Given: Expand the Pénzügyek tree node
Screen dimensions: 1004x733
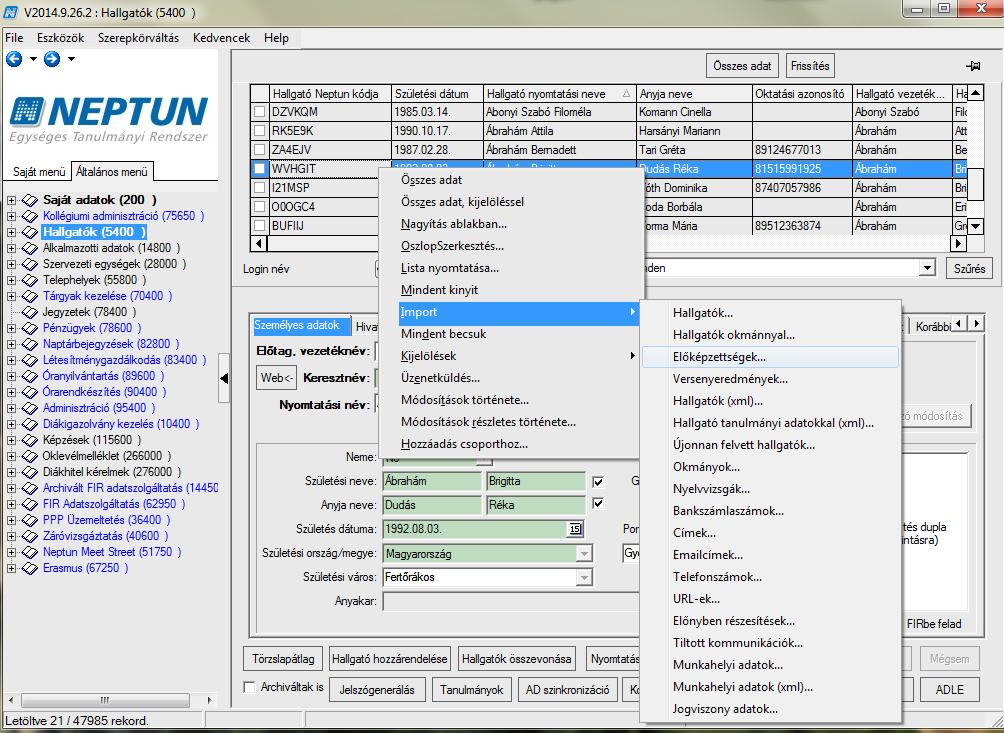Looking at the screenshot, I should [12, 328].
